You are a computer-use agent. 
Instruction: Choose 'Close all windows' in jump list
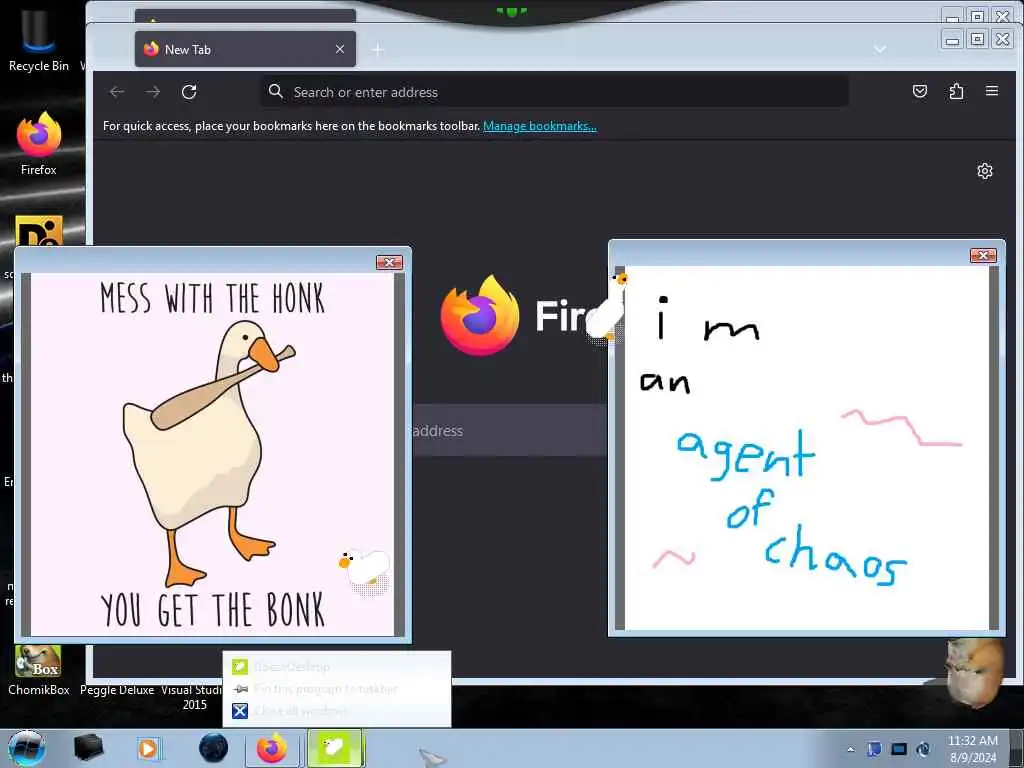pyautogui.click(x=336, y=711)
